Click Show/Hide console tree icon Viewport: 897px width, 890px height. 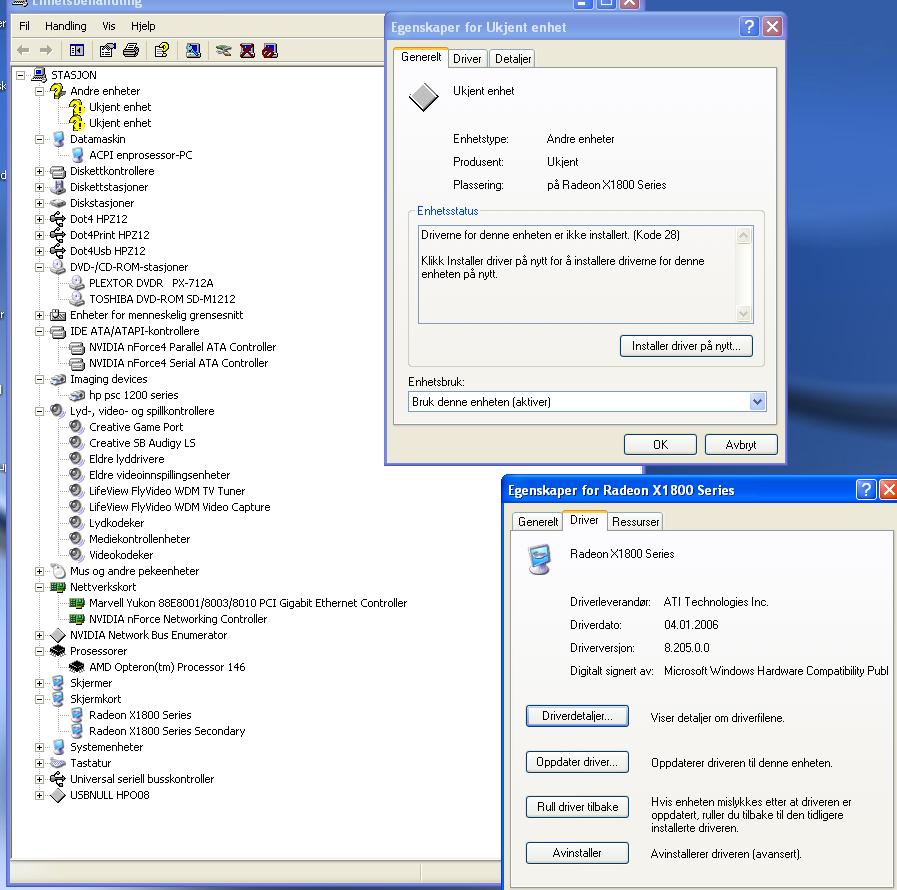point(77,50)
